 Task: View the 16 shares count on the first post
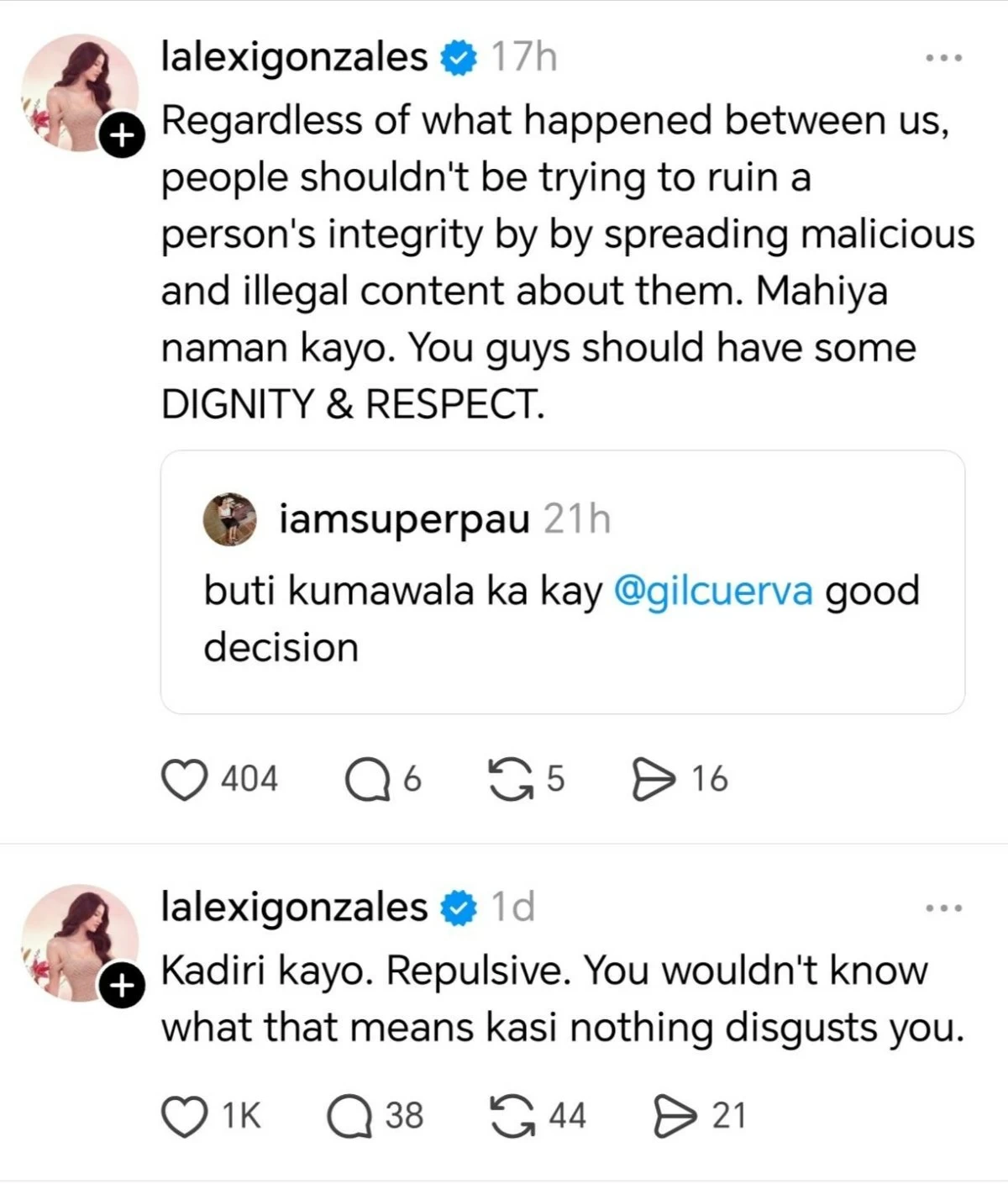[706, 777]
